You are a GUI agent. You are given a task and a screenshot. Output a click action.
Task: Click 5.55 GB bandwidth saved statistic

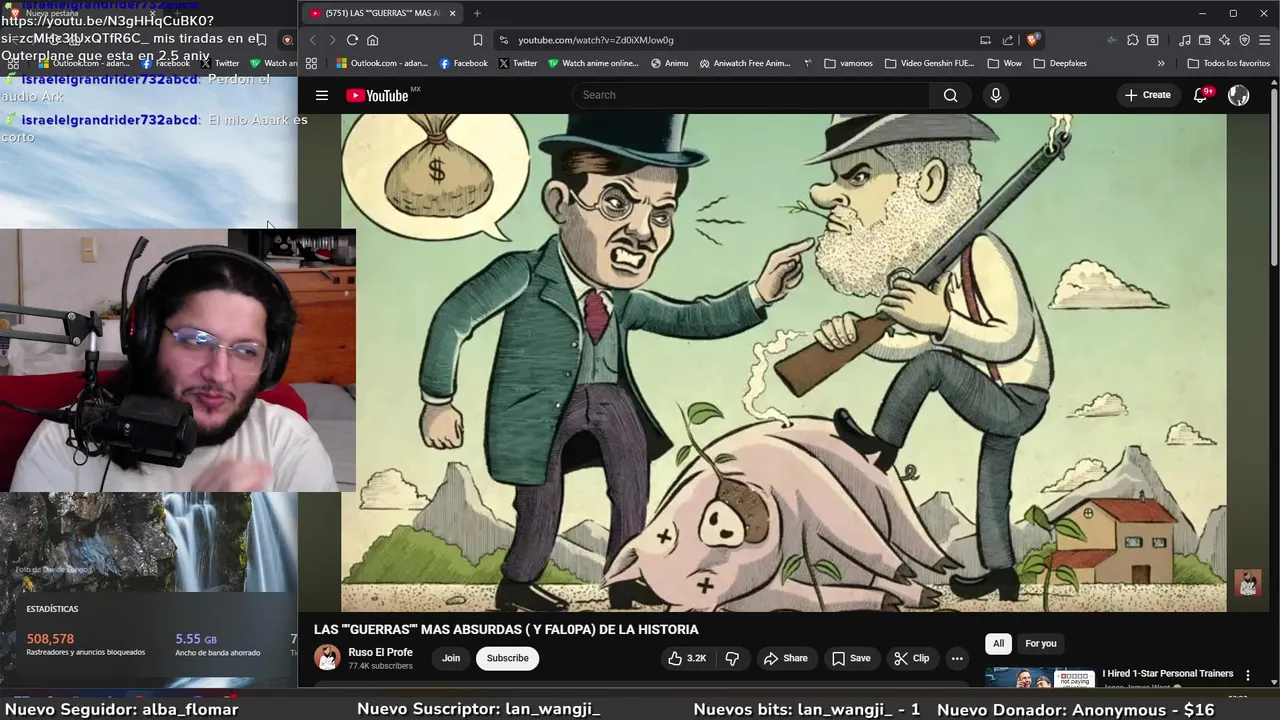[x=196, y=639]
